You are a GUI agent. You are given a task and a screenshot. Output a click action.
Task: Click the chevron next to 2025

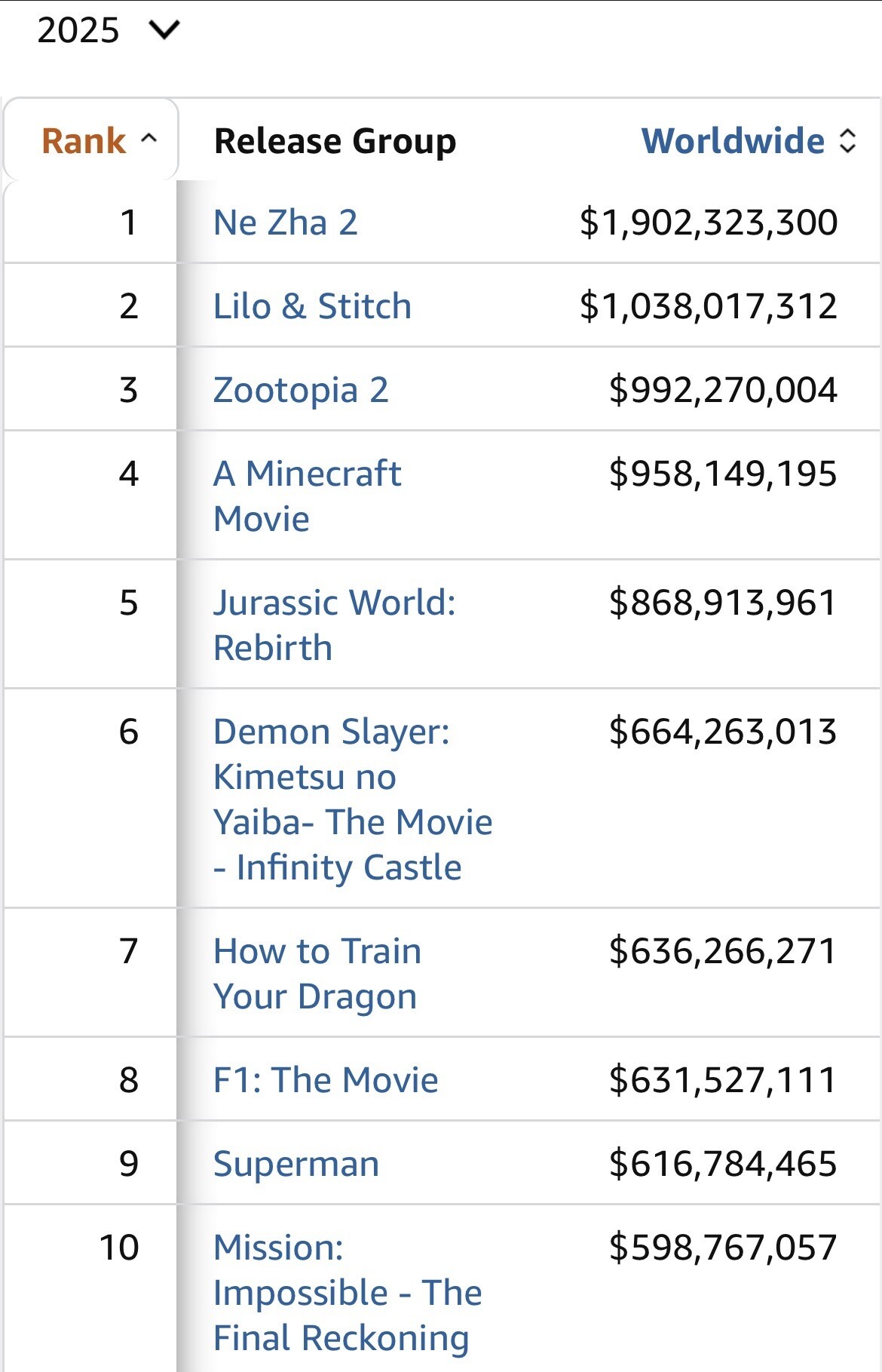[x=164, y=30]
